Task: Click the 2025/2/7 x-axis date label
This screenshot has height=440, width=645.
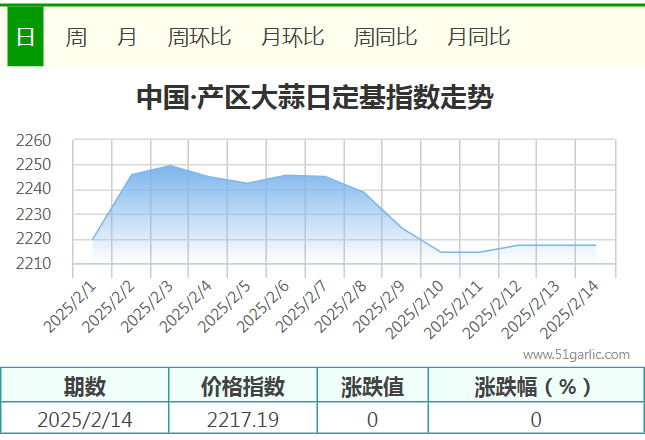Action: point(302,307)
